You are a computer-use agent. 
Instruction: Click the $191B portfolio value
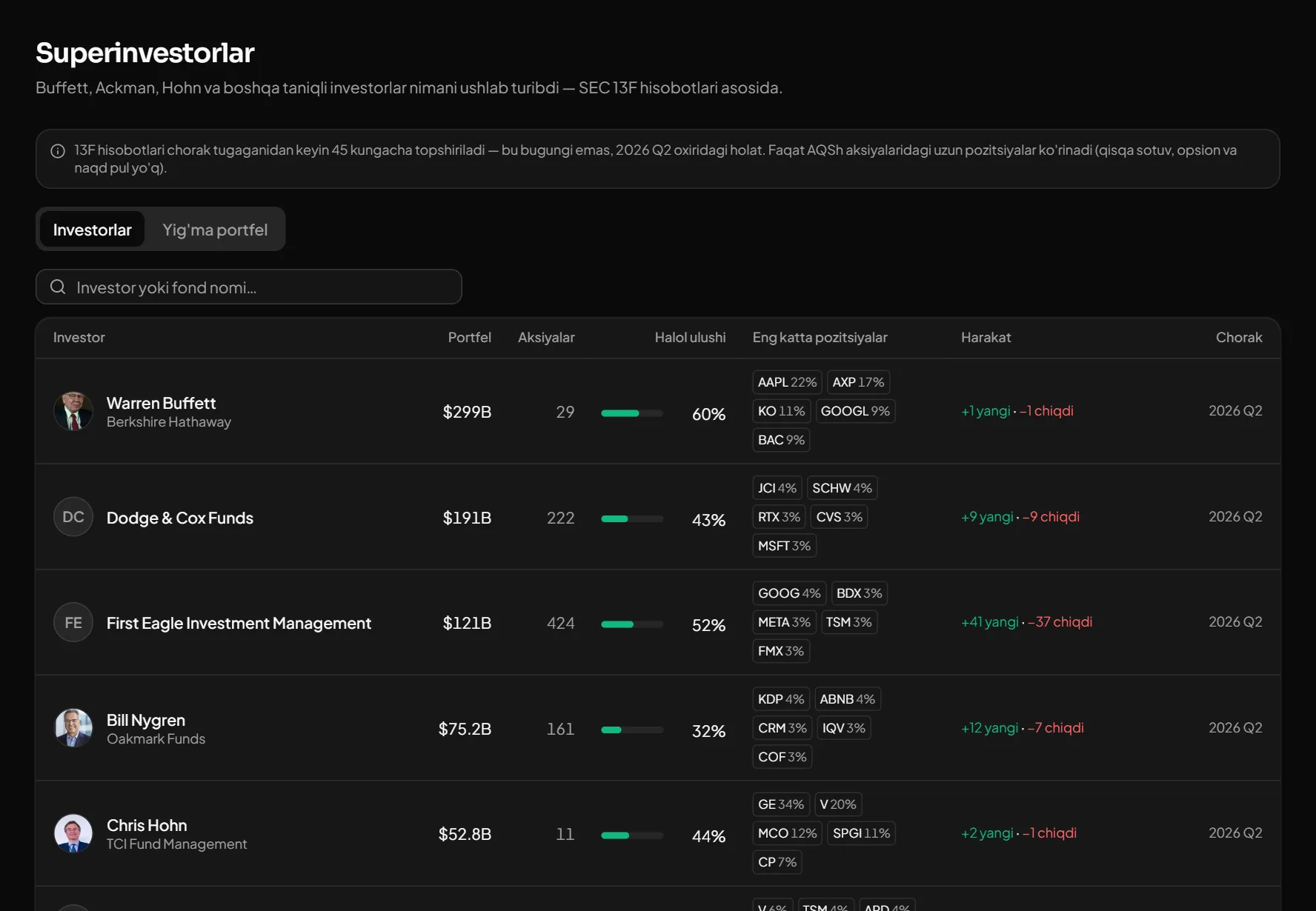(467, 518)
